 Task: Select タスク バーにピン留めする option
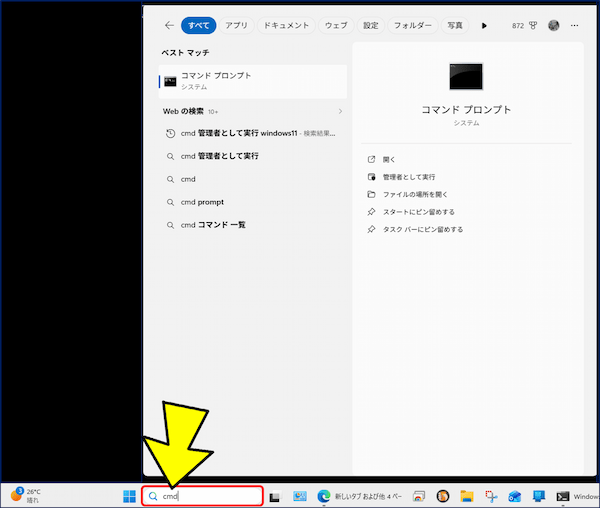pyautogui.click(x=423, y=230)
